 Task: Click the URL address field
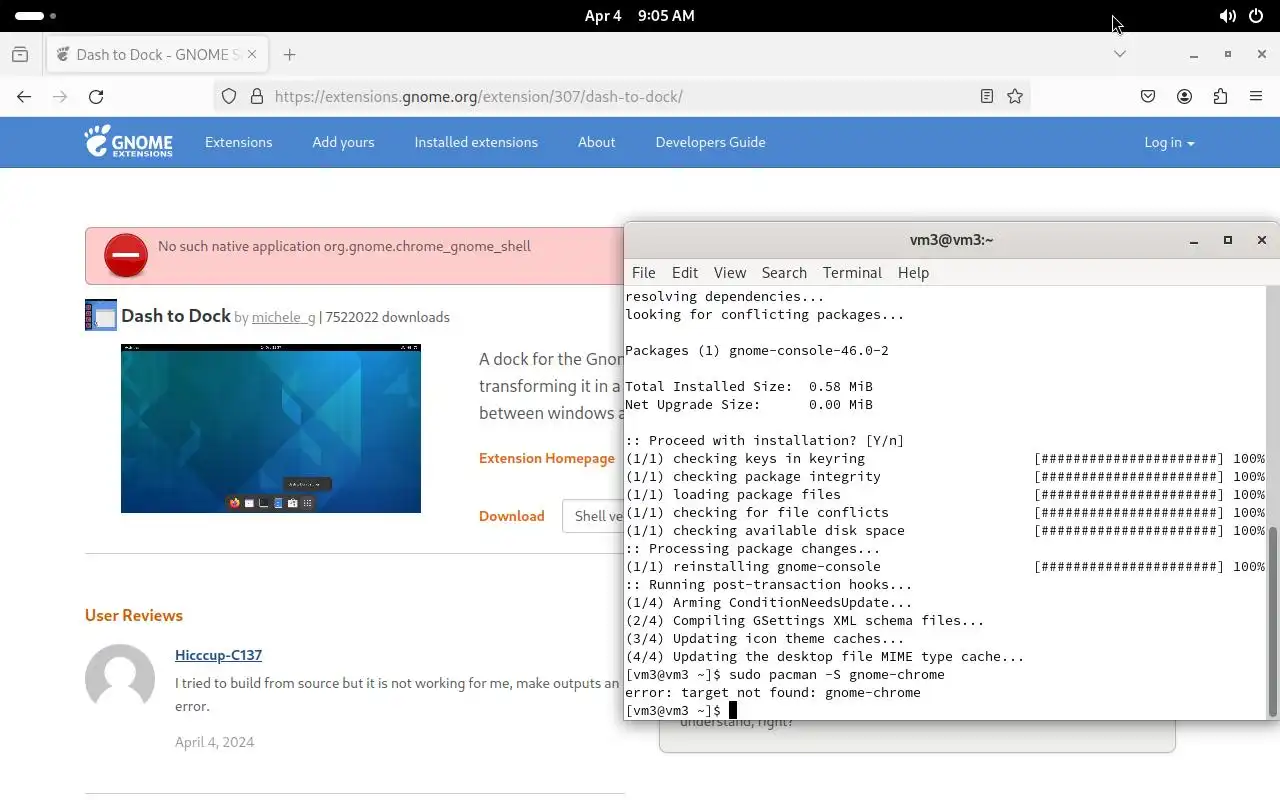[620, 97]
